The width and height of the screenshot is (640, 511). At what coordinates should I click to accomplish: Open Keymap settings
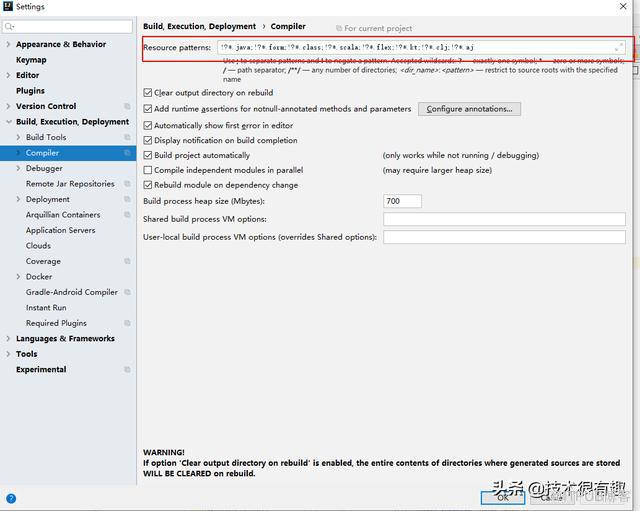tap(31, 60)
